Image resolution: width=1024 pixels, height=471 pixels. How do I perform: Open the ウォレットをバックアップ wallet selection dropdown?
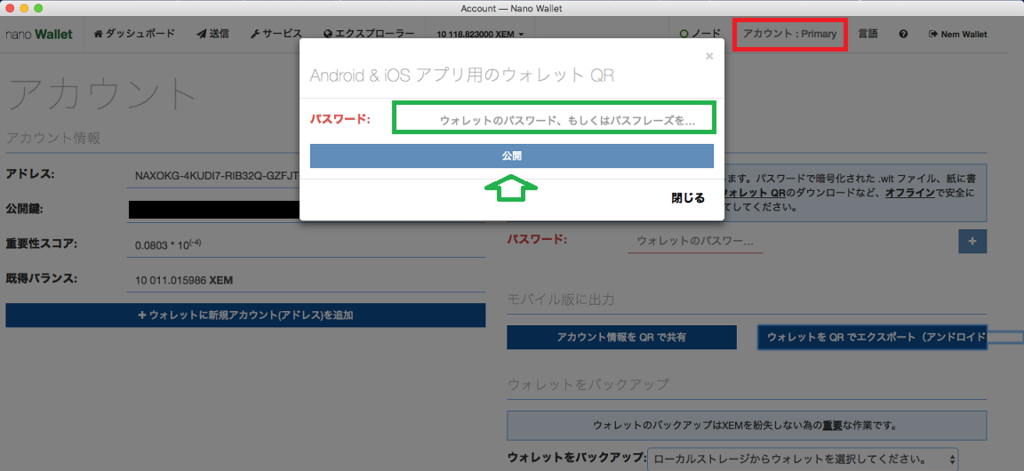pos(803,458)
